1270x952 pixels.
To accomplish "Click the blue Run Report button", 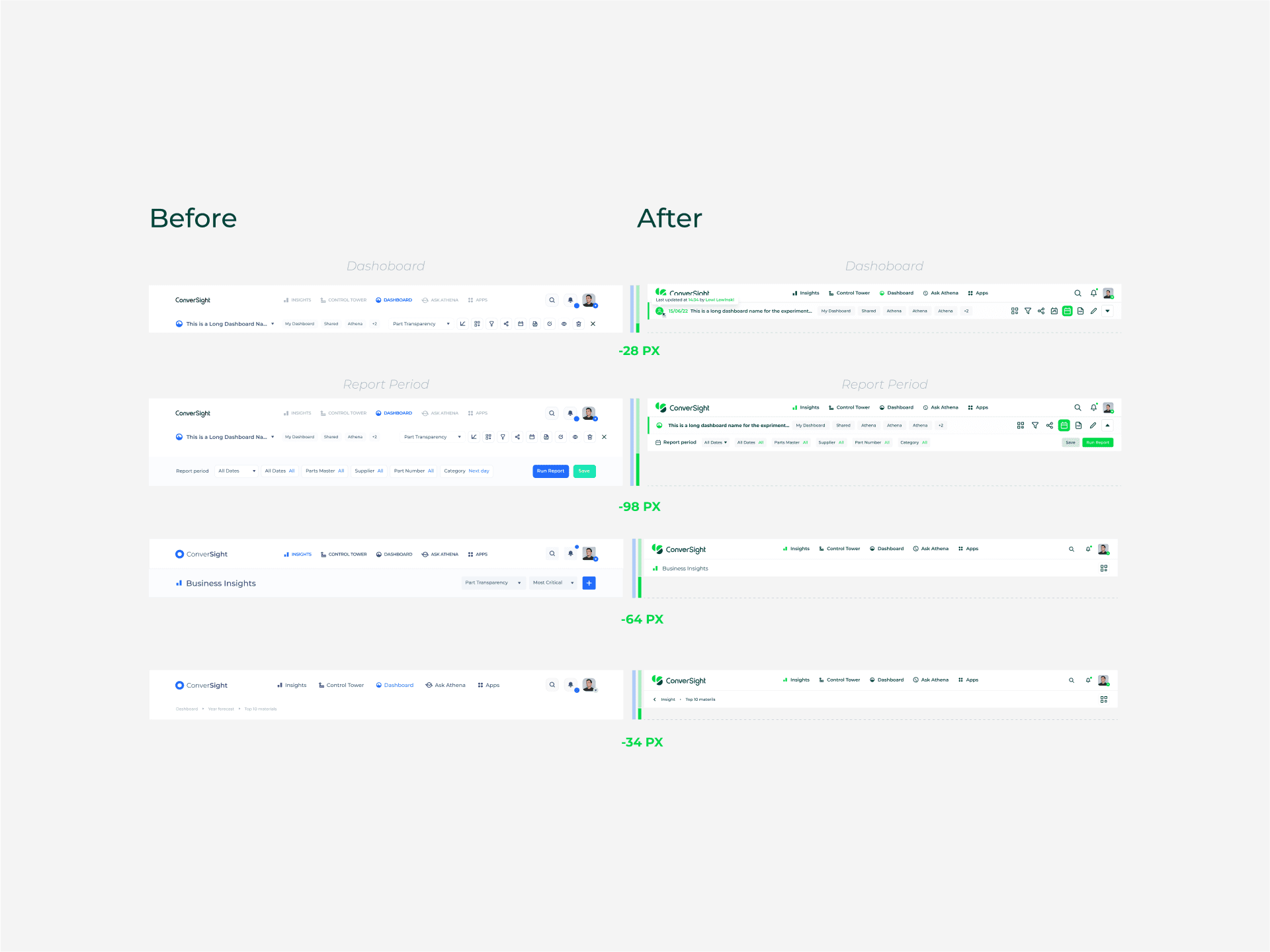I will [550, 471].
